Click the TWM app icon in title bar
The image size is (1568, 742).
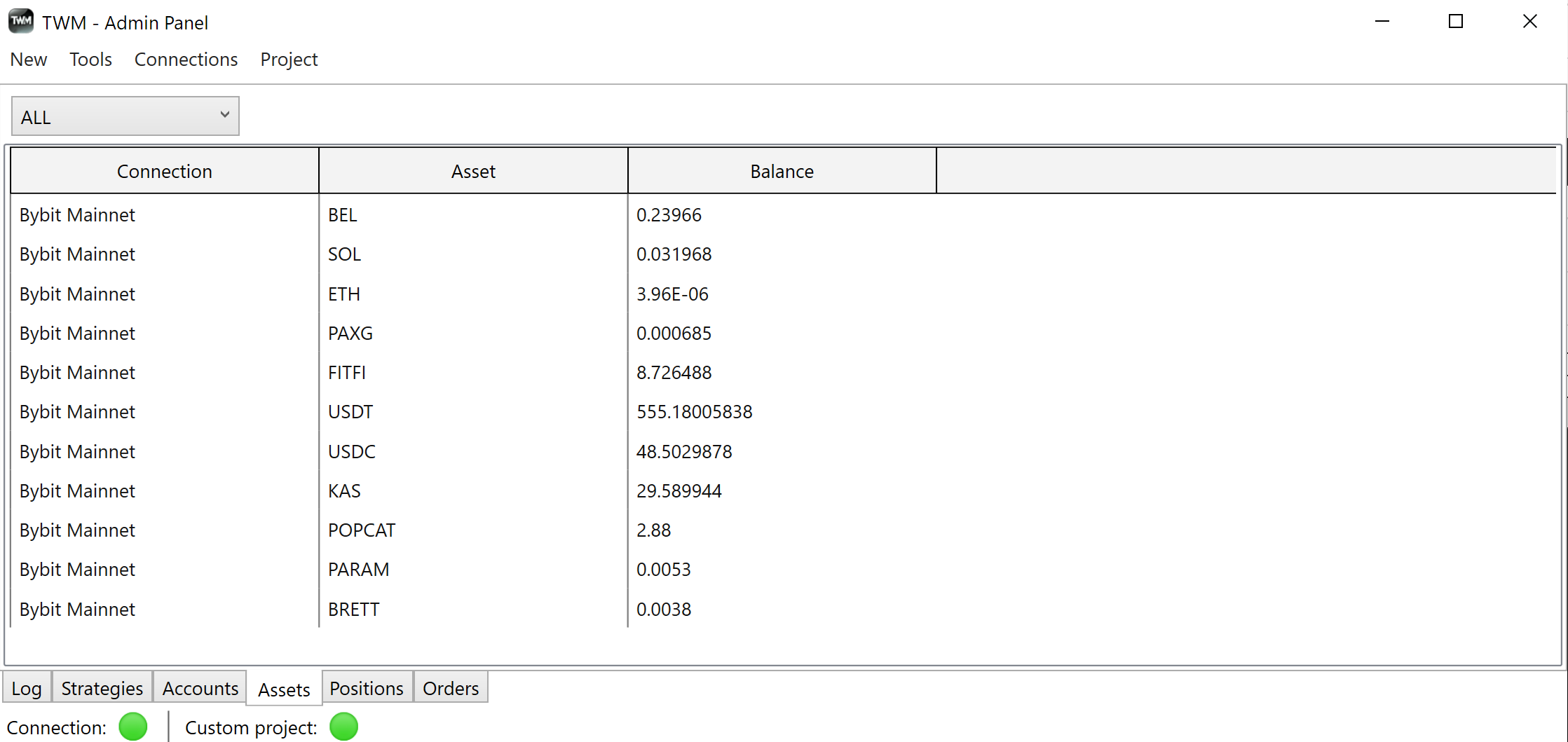(x=21, y=21)
